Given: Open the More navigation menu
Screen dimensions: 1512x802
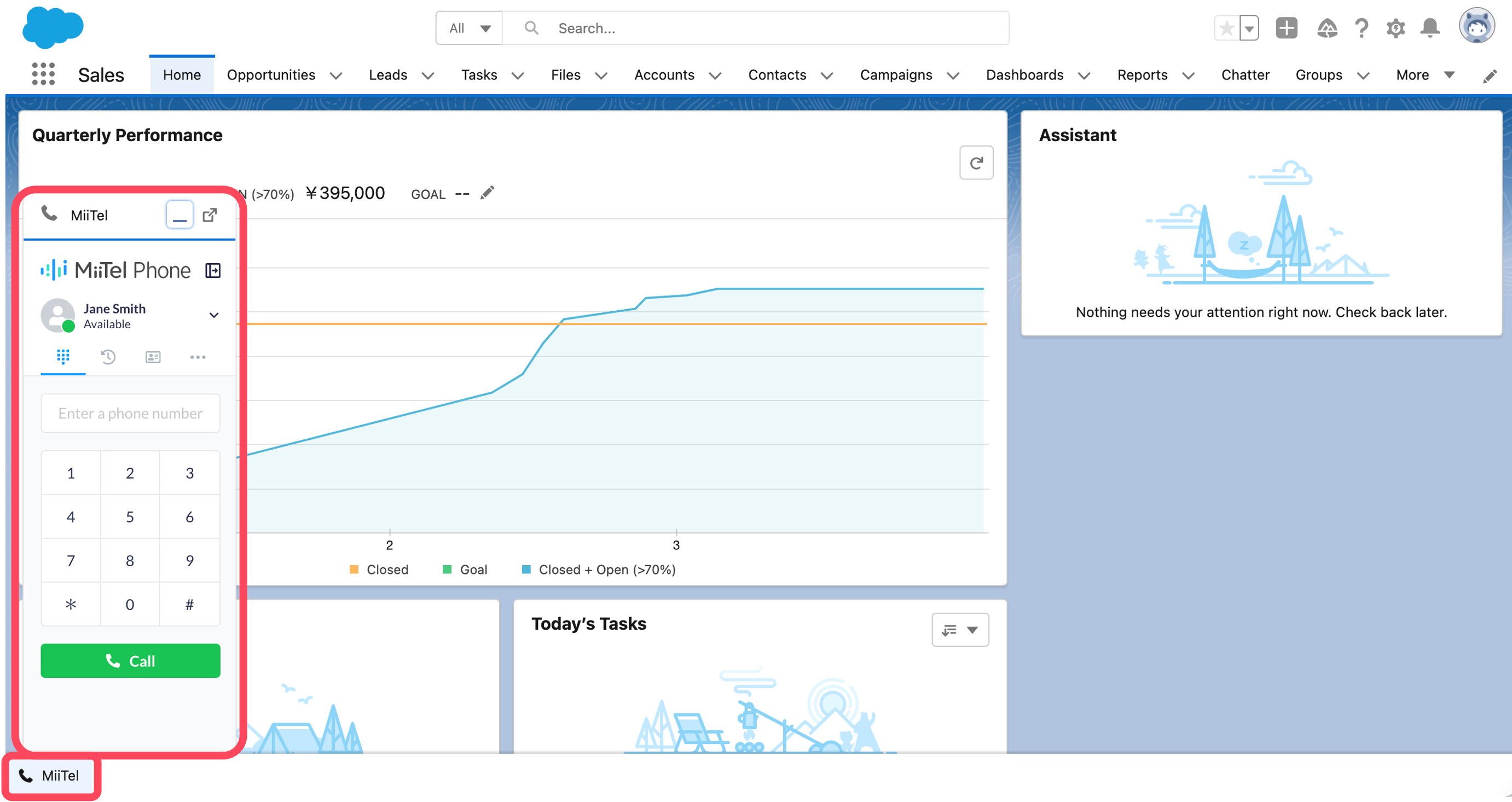Looking at the screenshot, I should 1425,75.
